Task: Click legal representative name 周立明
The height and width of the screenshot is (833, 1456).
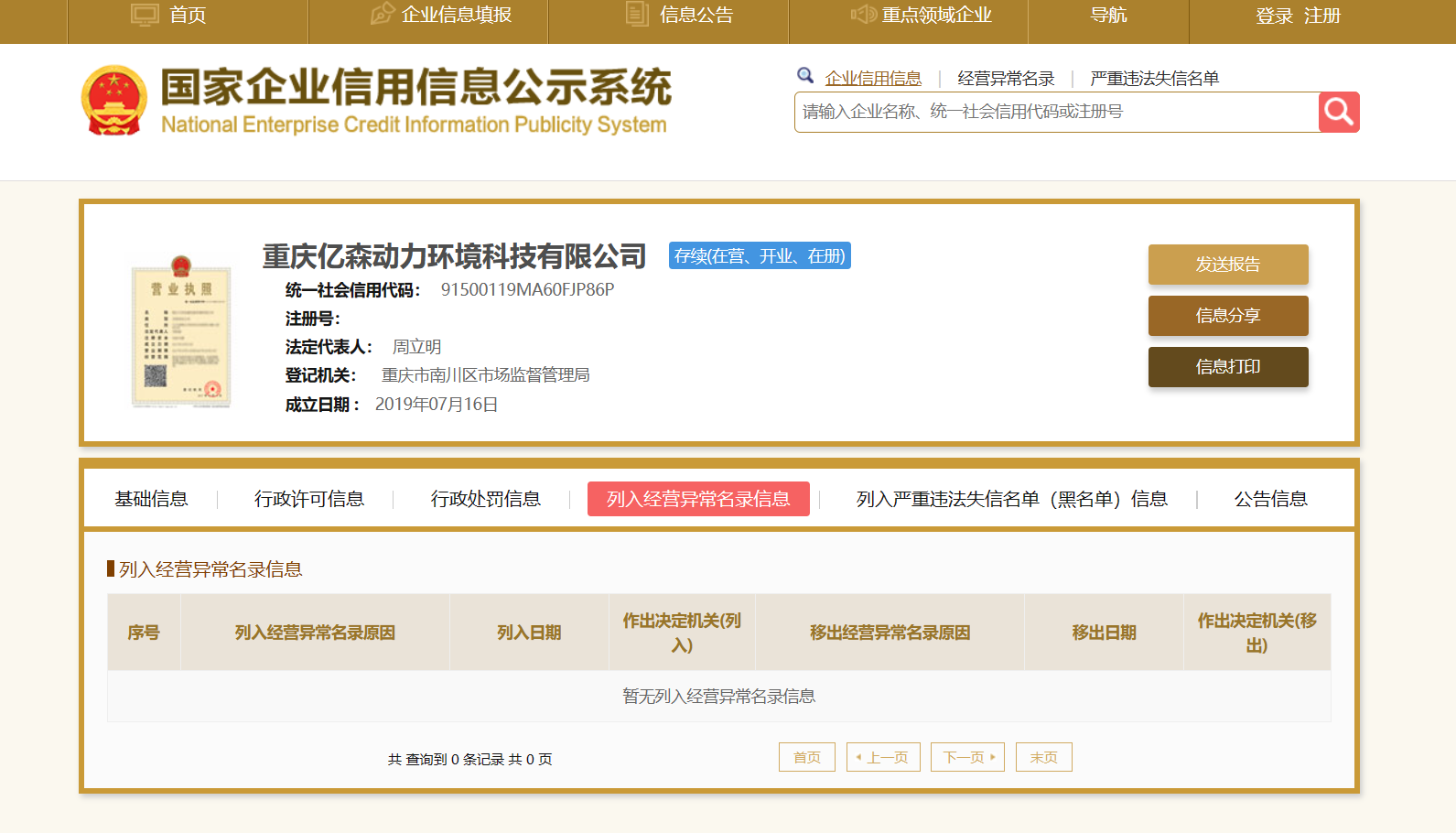Action: pyautogui.click(x=416, y=347)
